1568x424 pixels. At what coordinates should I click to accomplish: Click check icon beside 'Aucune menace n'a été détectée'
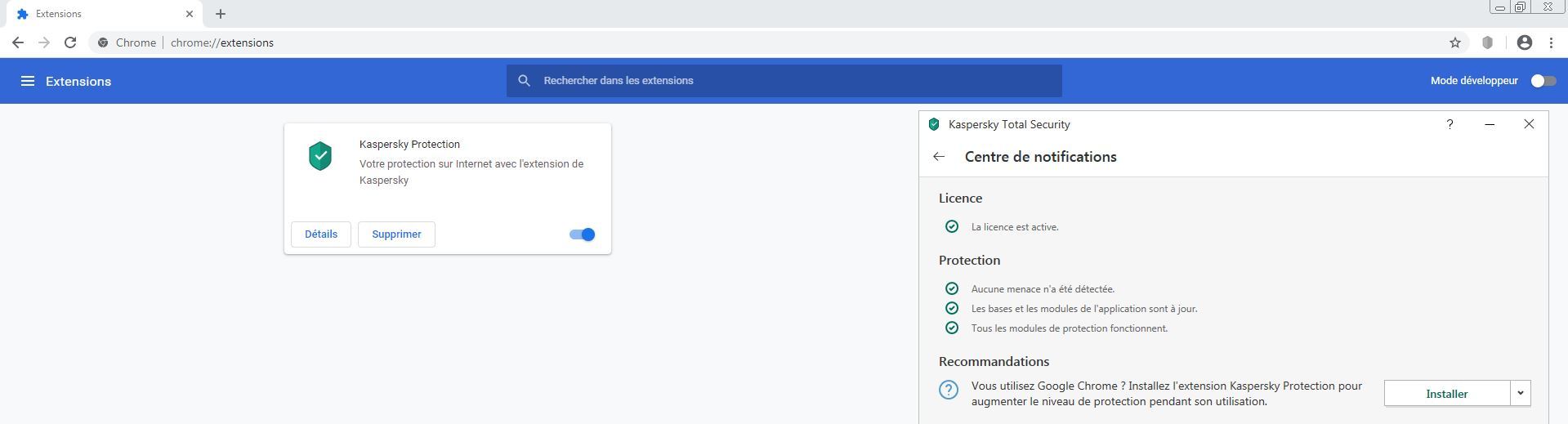click(x=952, y=288)
